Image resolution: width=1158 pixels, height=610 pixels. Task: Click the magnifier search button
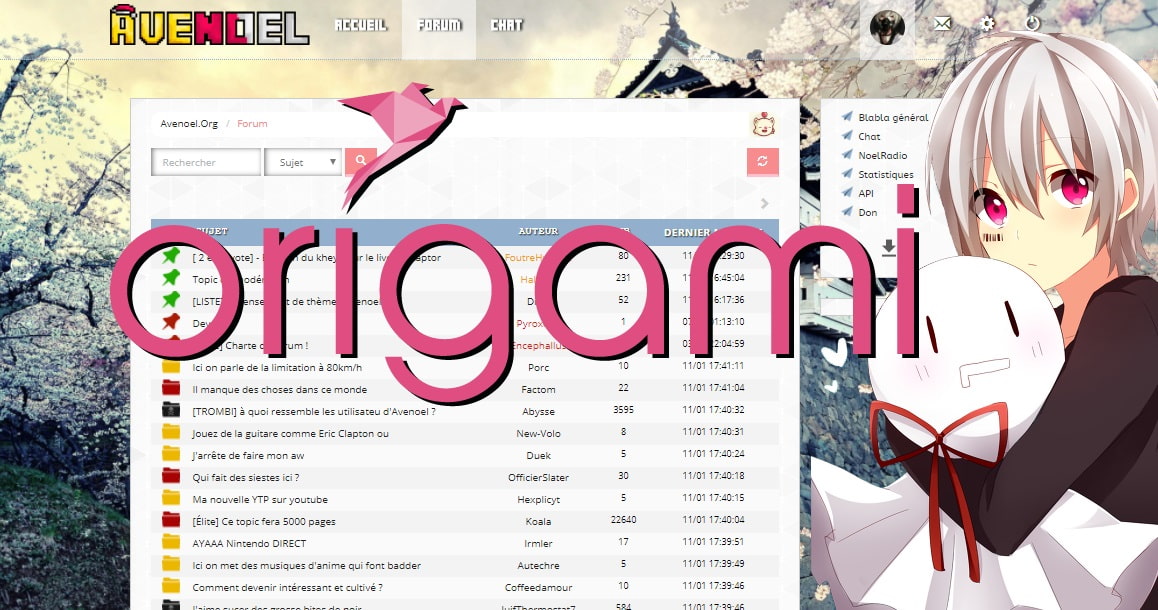click(x=360, y=161)
